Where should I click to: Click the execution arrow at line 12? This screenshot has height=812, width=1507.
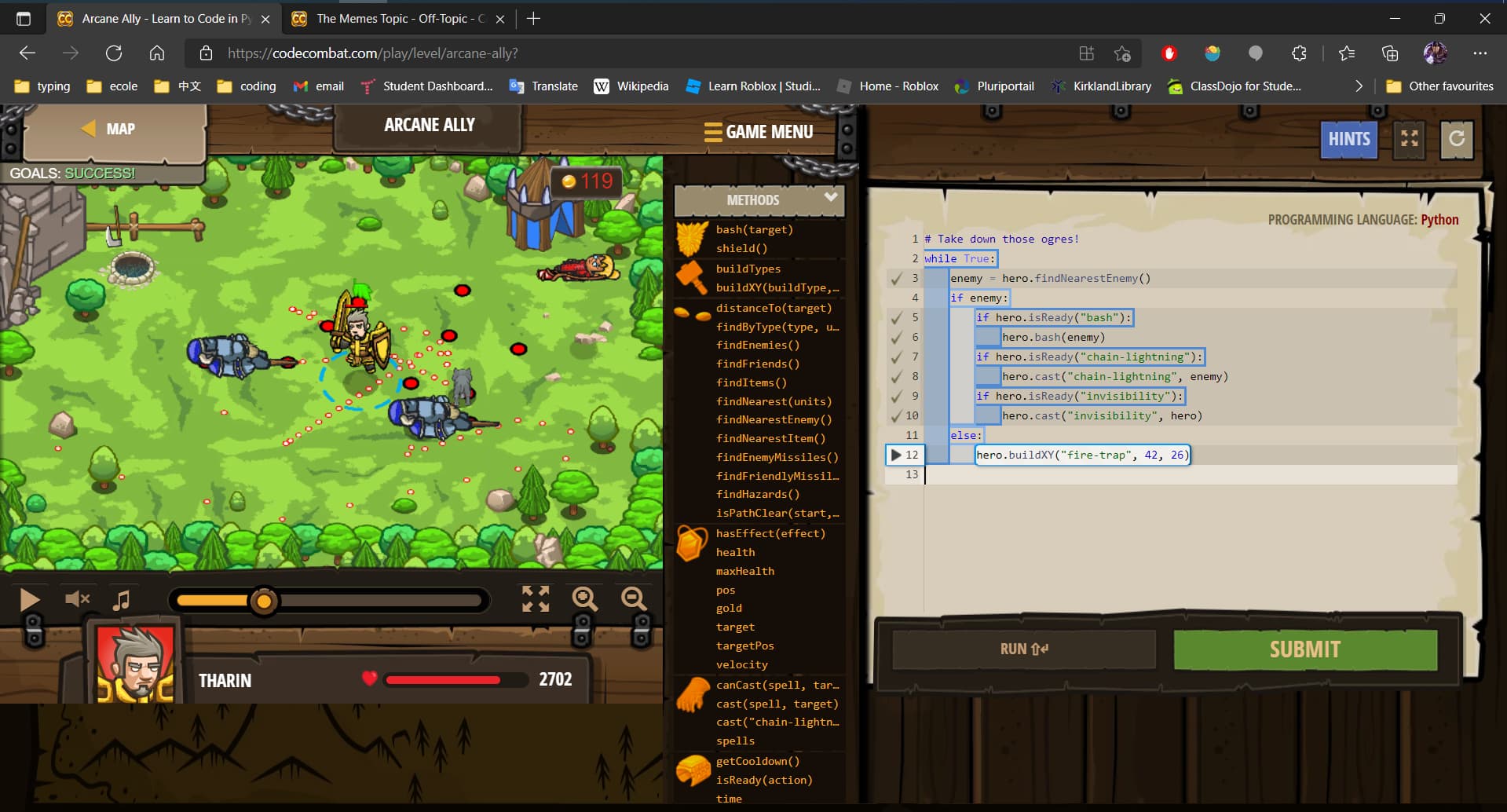896,455
